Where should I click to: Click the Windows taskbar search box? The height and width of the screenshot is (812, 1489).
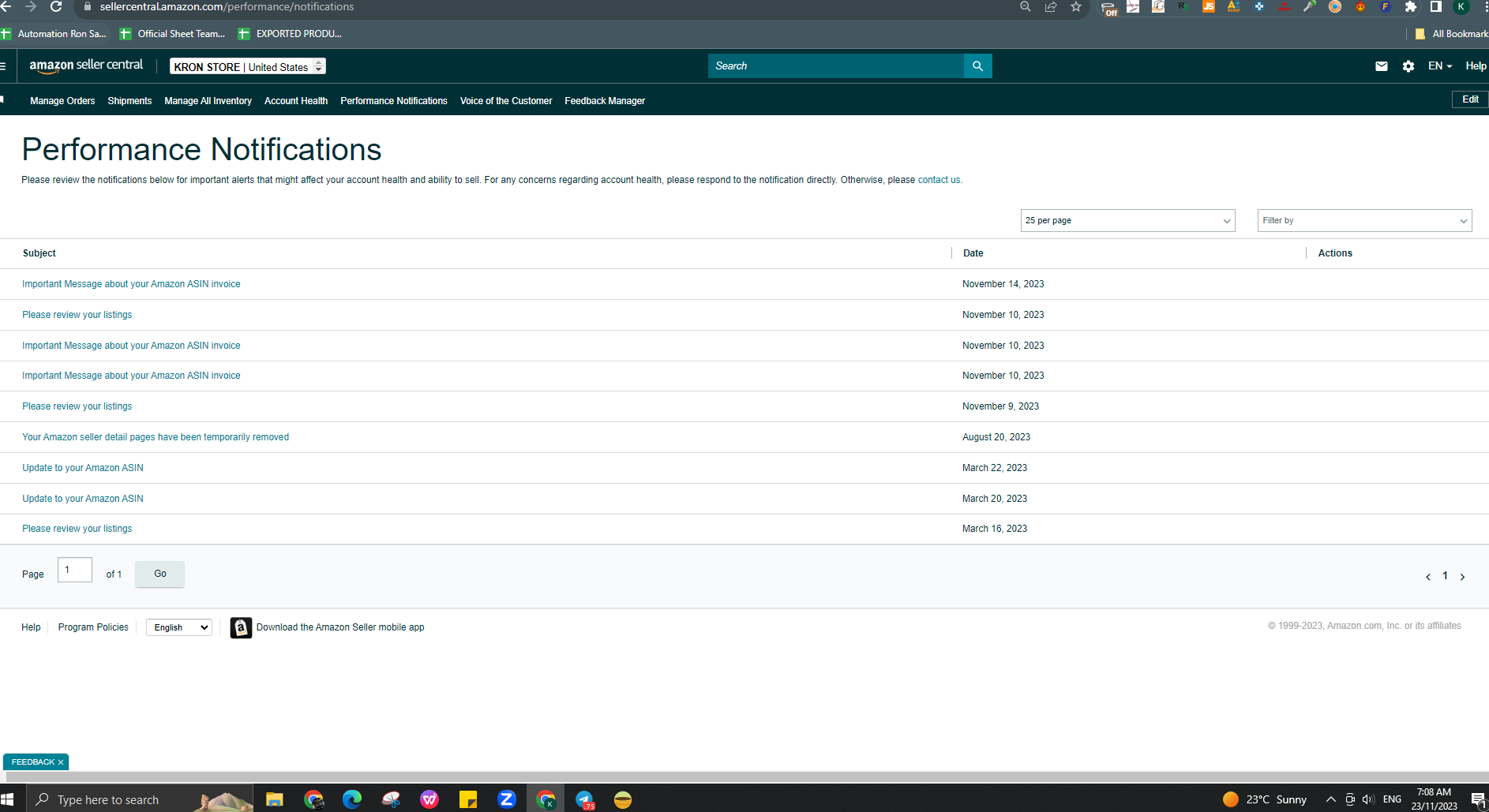tap(141, 799)
